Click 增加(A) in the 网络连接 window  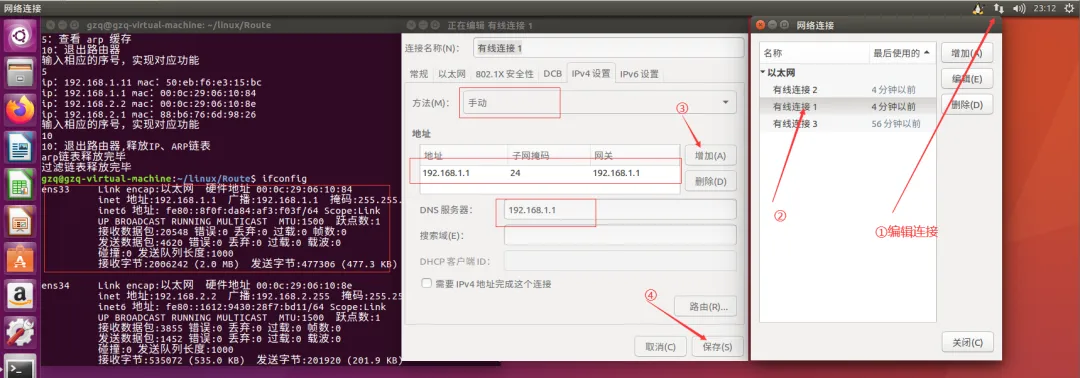(x=967, y=53)
